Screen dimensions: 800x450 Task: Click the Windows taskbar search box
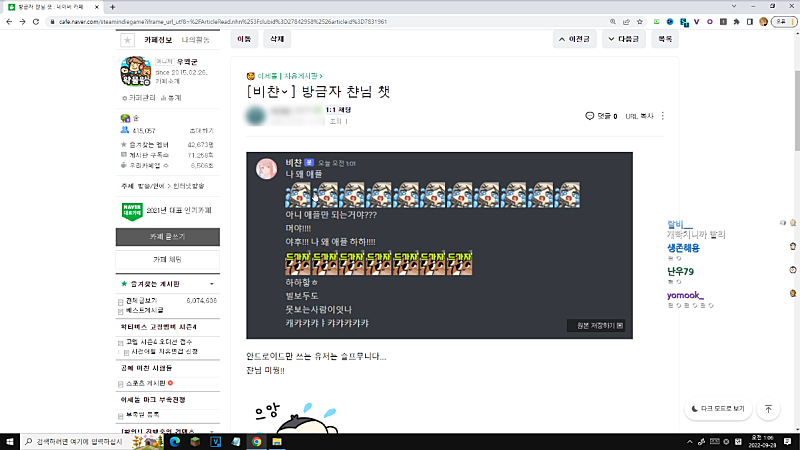(x=92, y=441)
